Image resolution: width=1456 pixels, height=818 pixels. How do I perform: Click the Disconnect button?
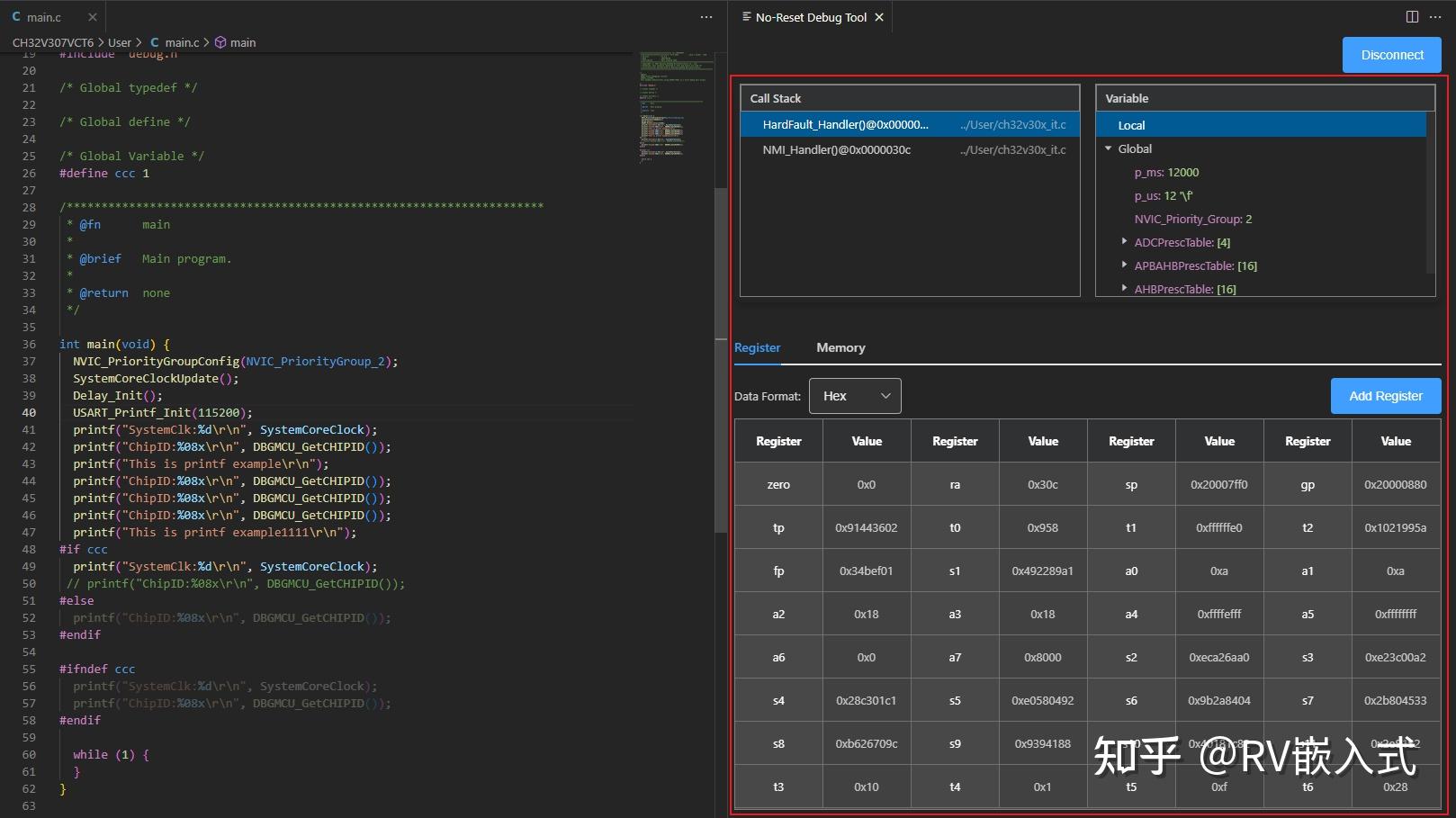coord(1391,54)
